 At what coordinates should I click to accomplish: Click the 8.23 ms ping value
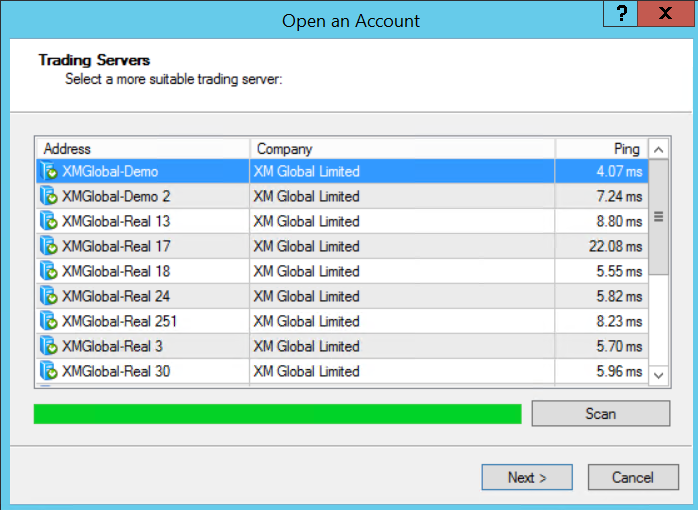619,321
